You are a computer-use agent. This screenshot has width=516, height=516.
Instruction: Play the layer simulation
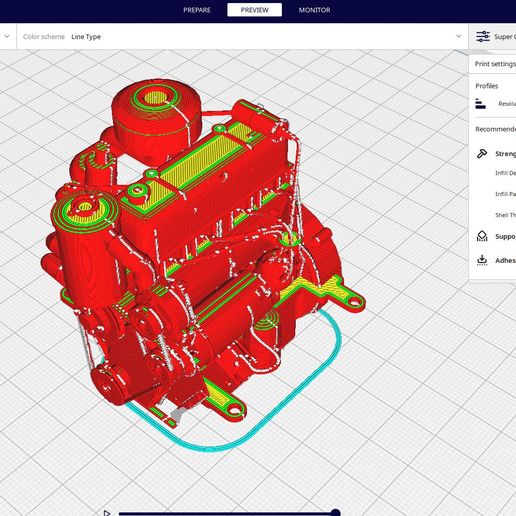click(x=107, y=513)
